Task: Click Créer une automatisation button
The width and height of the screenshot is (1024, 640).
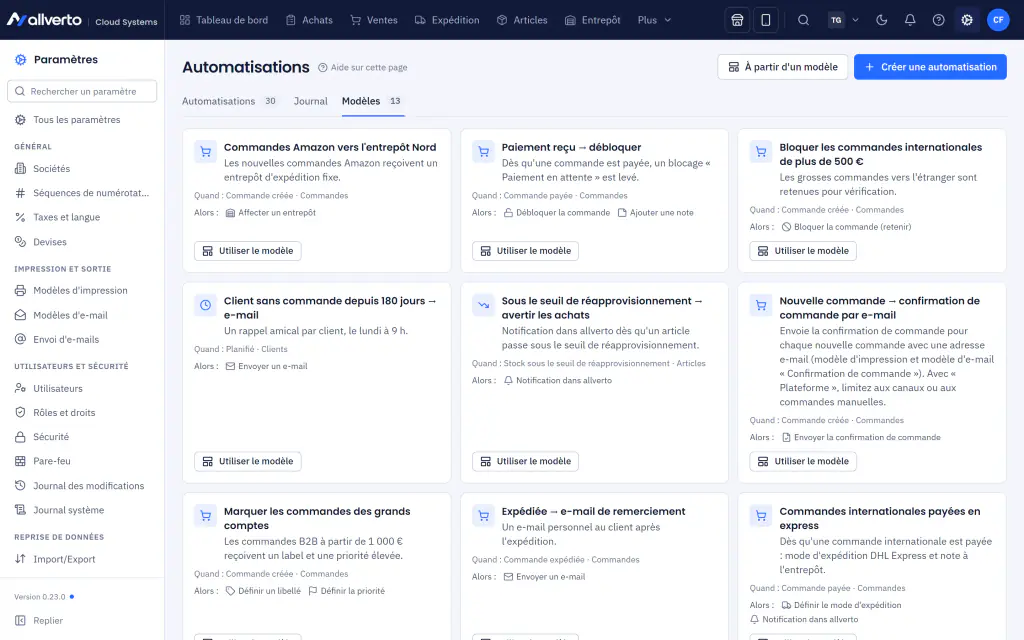Action: pos(930,67)
